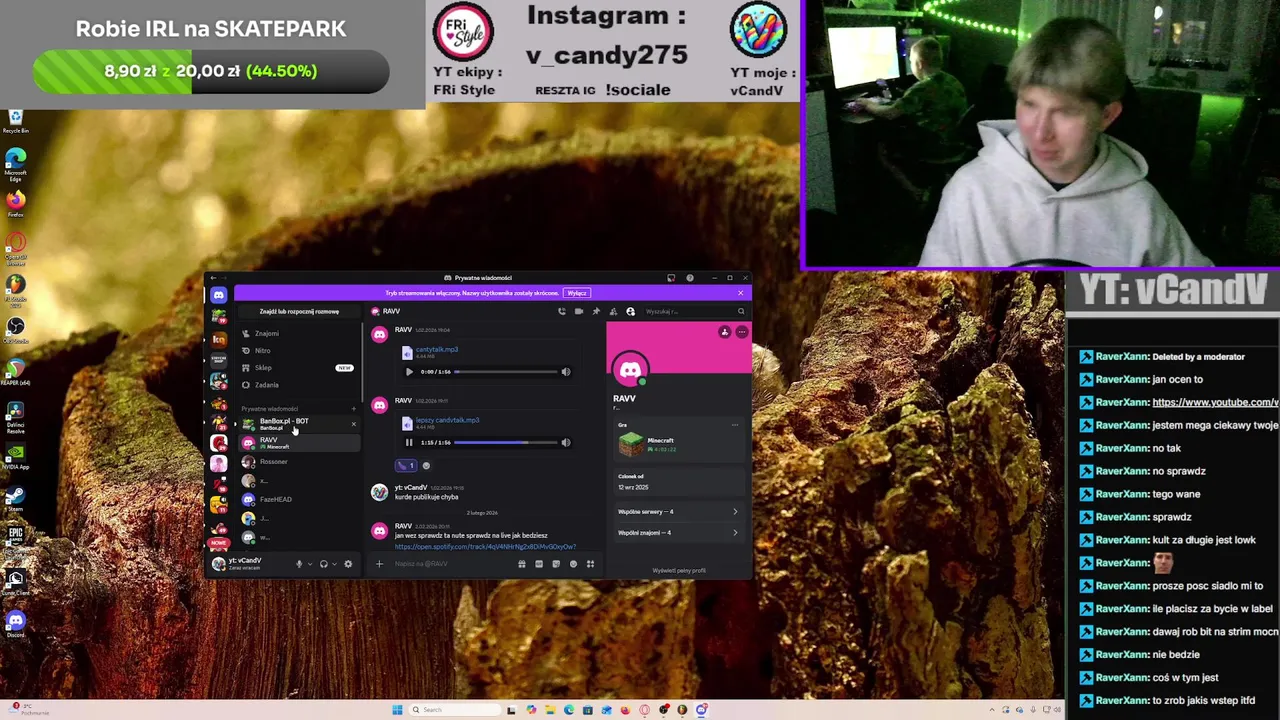This screenshot has width=1280, height=720.
Task: Open the GIF picker
Action: point(539,564)
